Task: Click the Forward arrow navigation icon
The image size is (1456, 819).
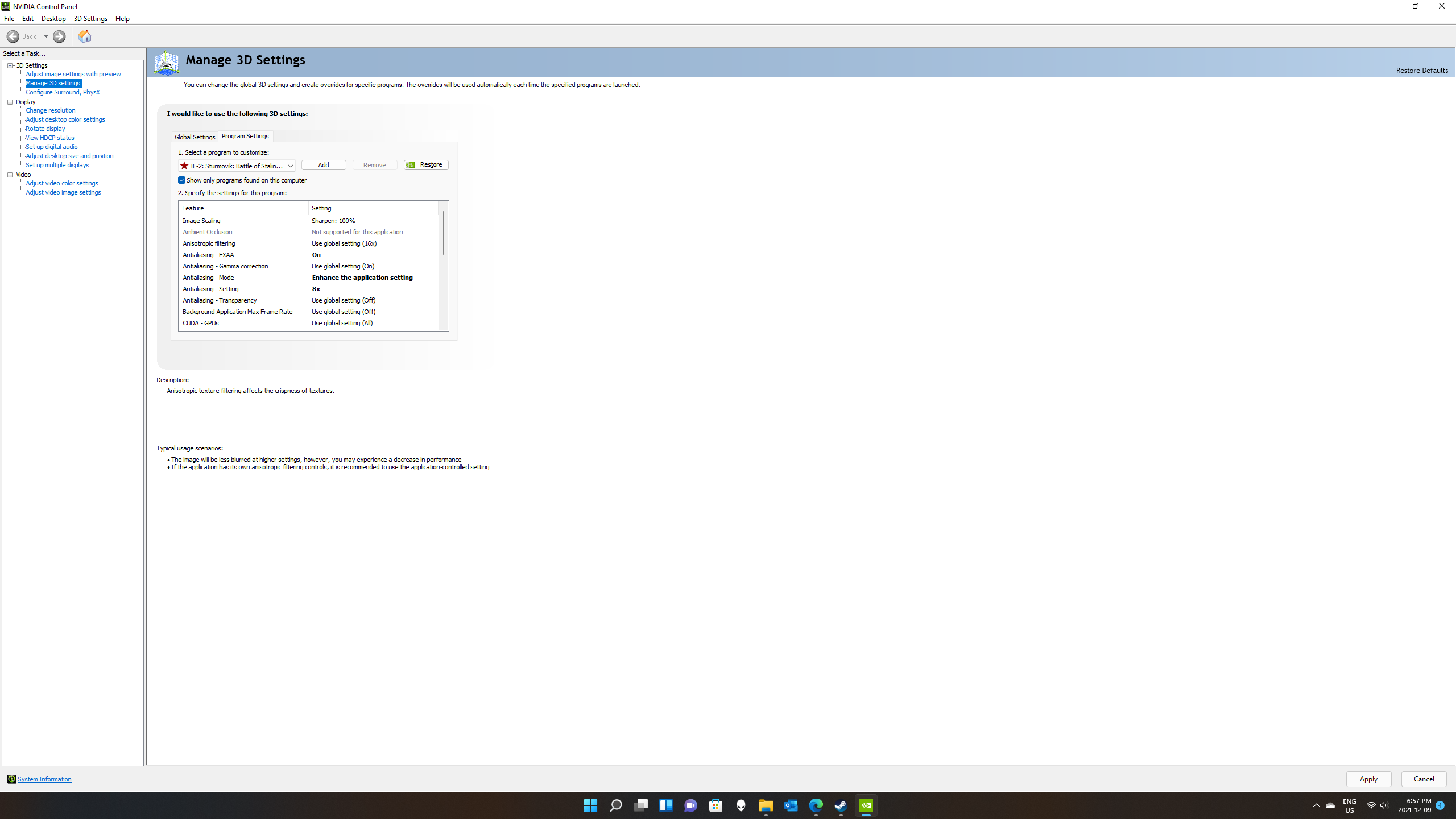Action: click(x=59, y=36)
